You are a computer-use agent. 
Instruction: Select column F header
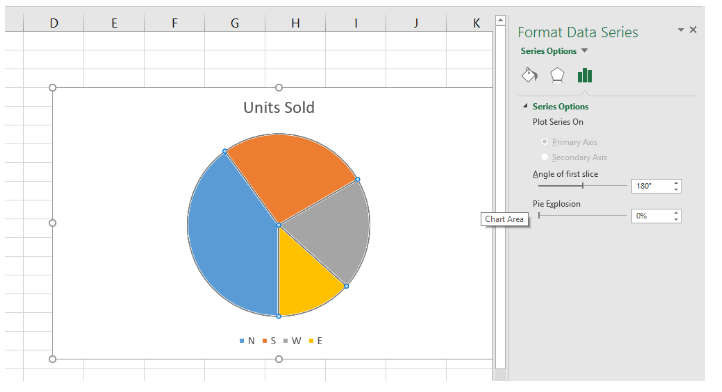(175, 23)
